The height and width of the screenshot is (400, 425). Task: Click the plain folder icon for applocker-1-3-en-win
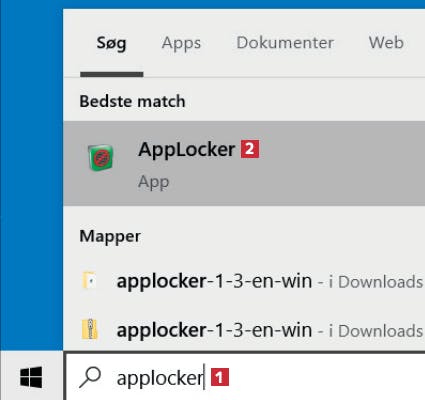(90, 280)
